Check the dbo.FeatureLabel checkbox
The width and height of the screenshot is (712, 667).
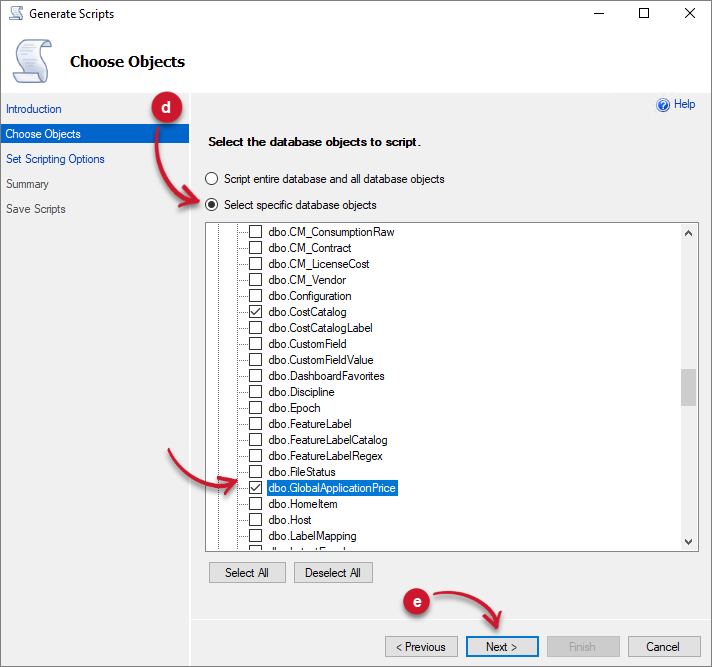click(x=256, y=424)
